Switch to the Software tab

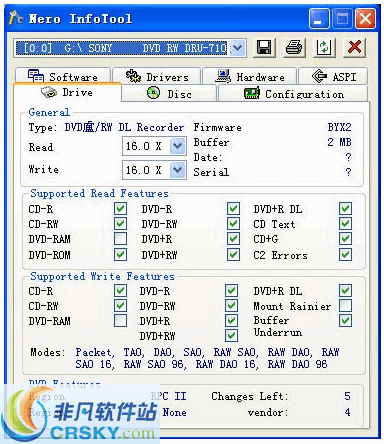click(x=63, y=76)
